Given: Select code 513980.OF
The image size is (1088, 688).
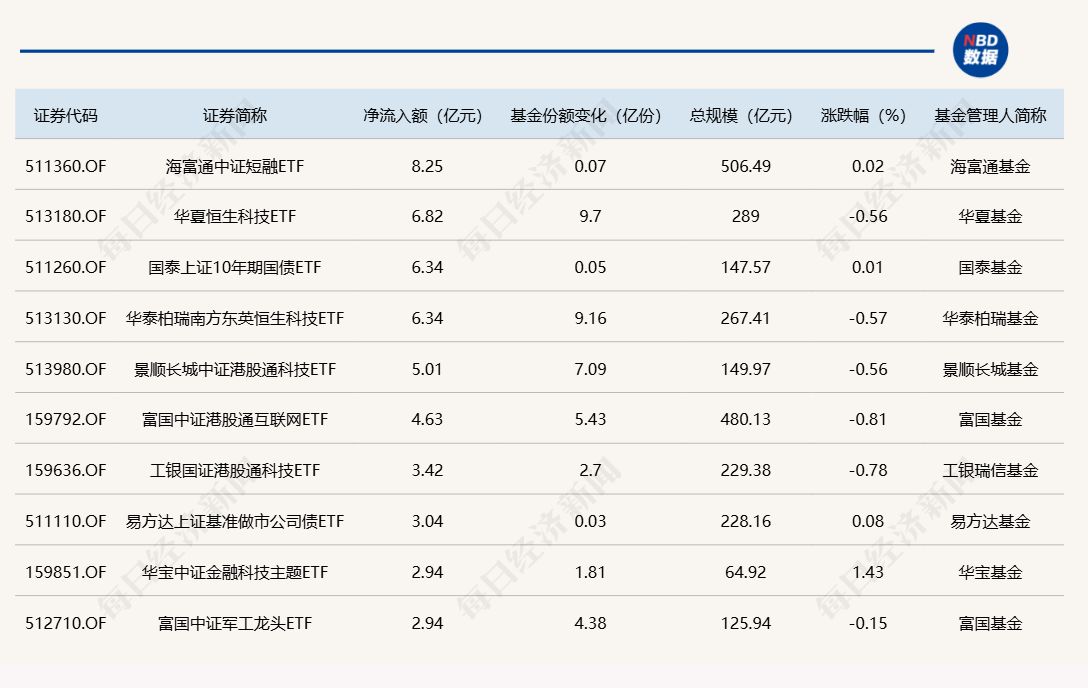Looking at the screenshot, I should click(x=66, y=369).
